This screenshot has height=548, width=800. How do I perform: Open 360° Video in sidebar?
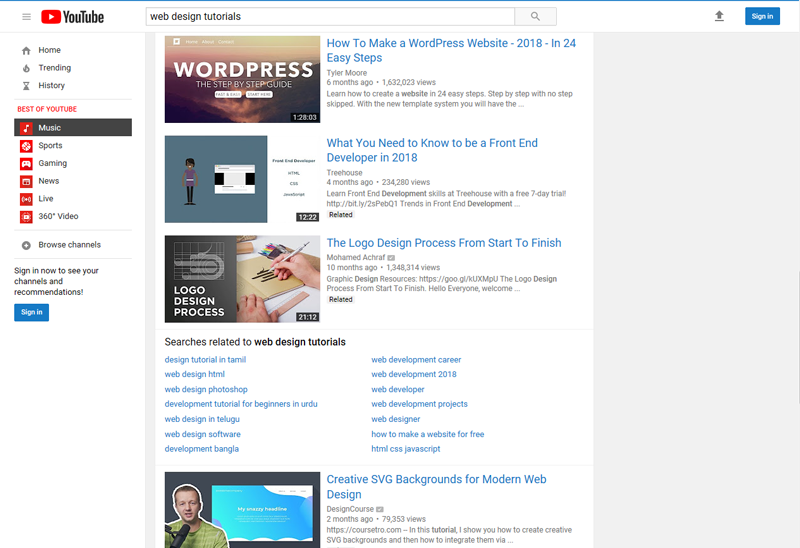tap(58, 216)
